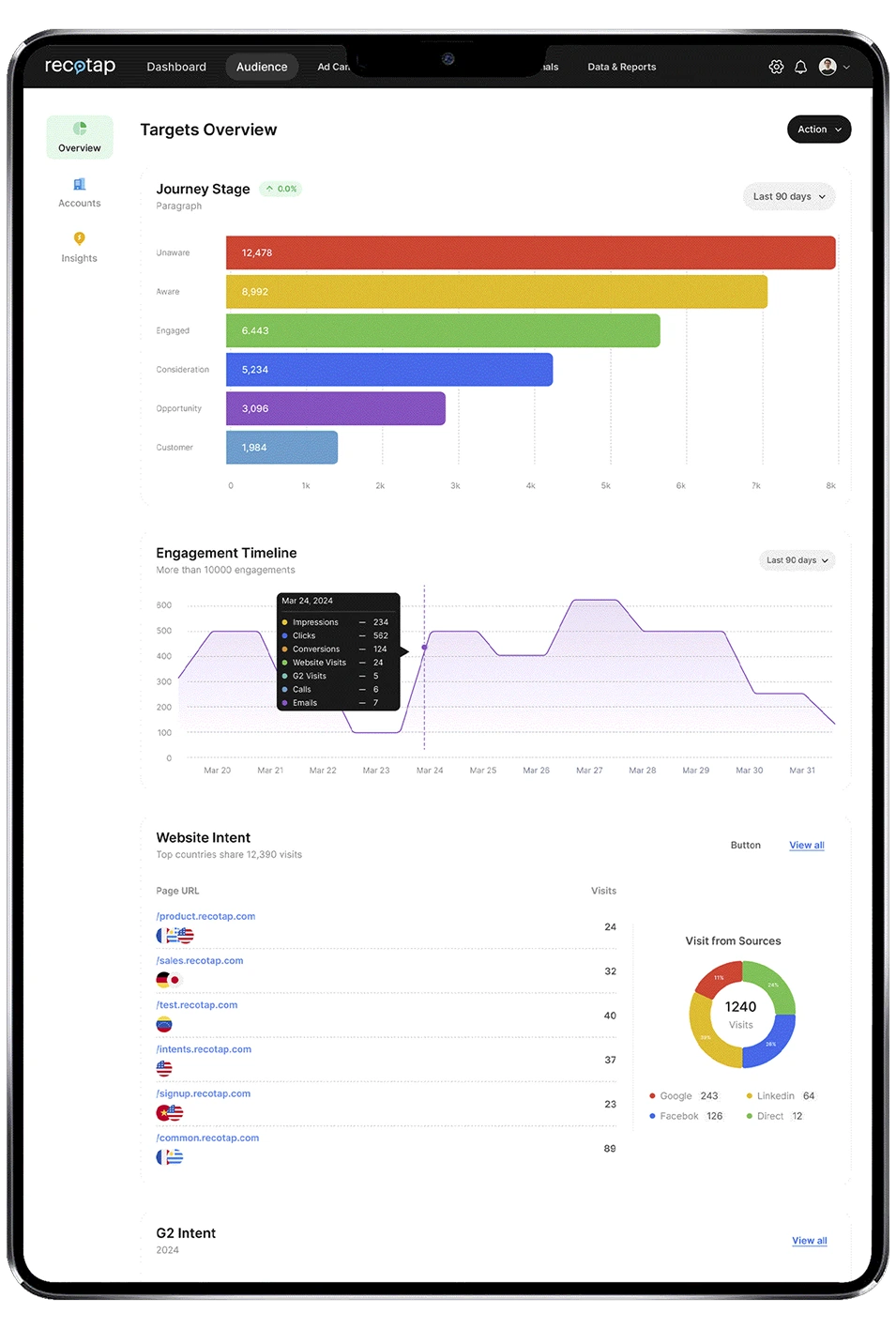Click the flag icons under /product.recotap.com

pyautogui.click(x=175, y=936)
